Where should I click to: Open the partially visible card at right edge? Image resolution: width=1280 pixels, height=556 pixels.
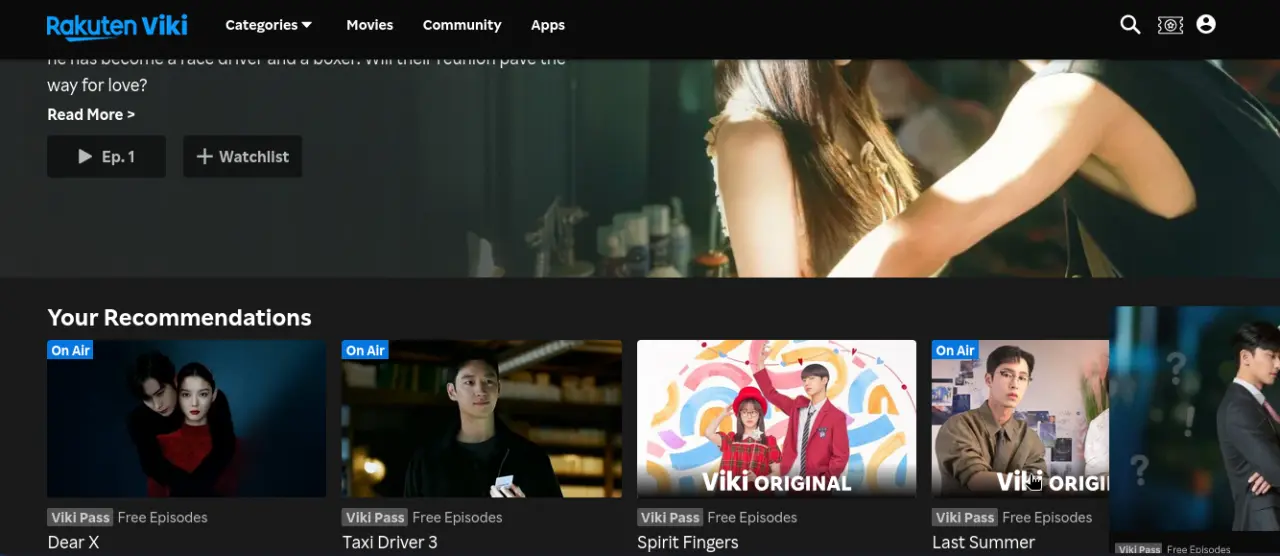[x=1195, y=420]
